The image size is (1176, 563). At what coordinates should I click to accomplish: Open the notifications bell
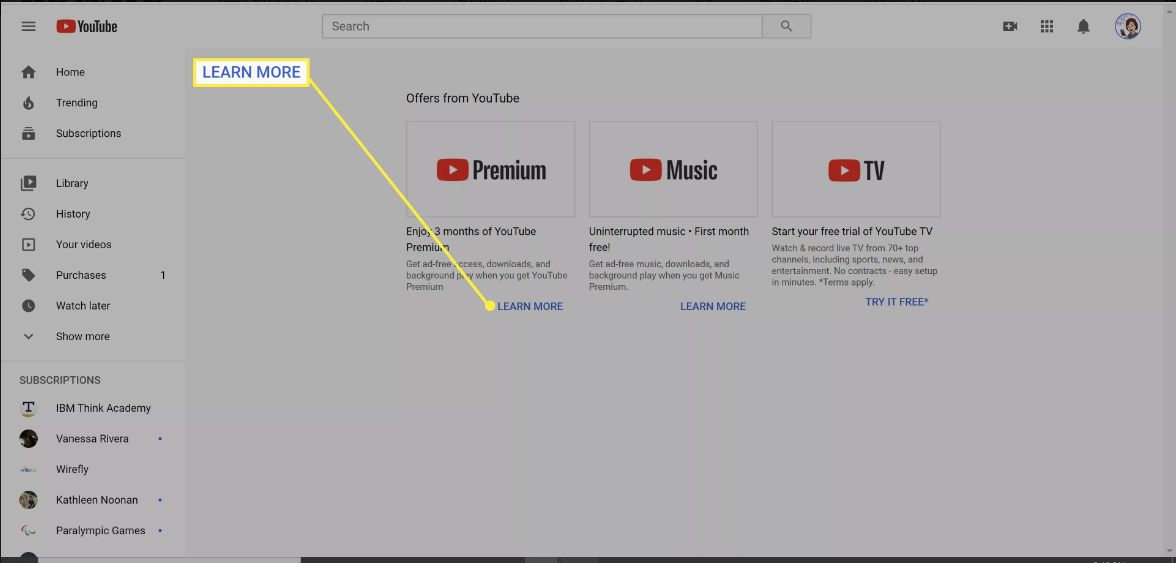point(1083,27)
